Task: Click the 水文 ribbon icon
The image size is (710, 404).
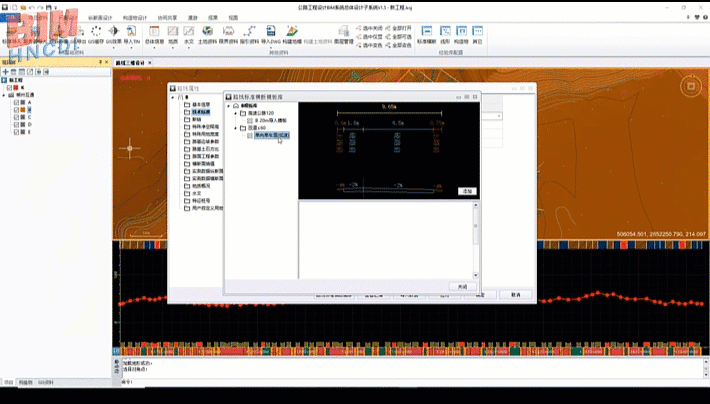Action: [190, 33]
